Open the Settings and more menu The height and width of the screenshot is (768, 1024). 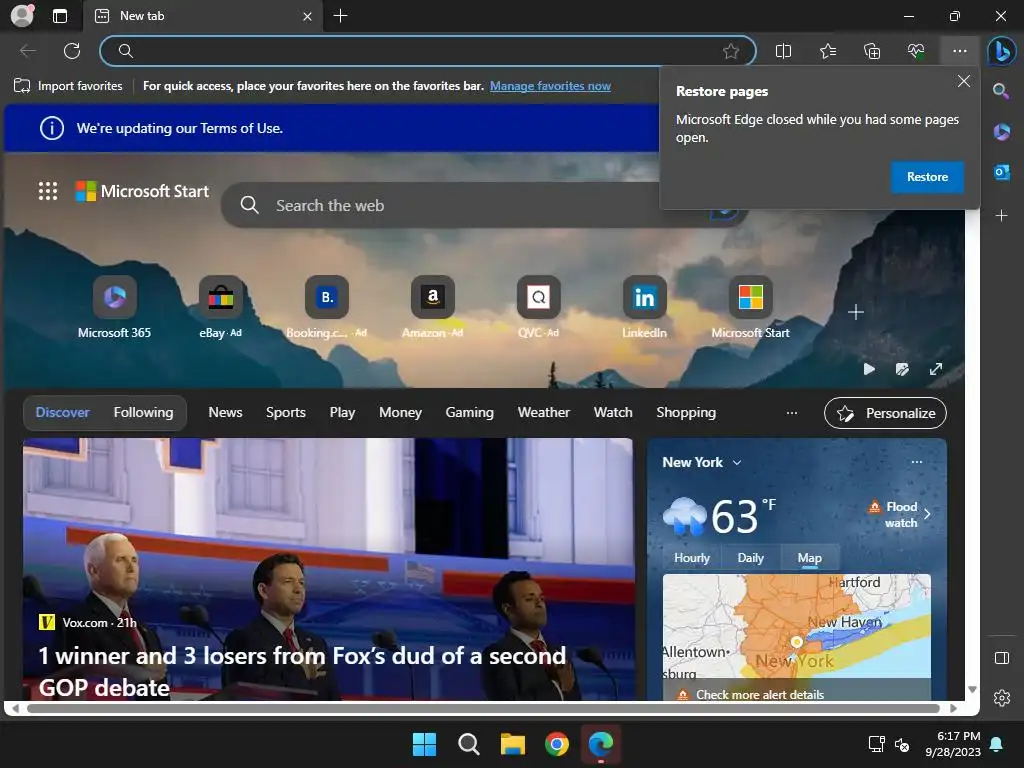tap(959, 51)
